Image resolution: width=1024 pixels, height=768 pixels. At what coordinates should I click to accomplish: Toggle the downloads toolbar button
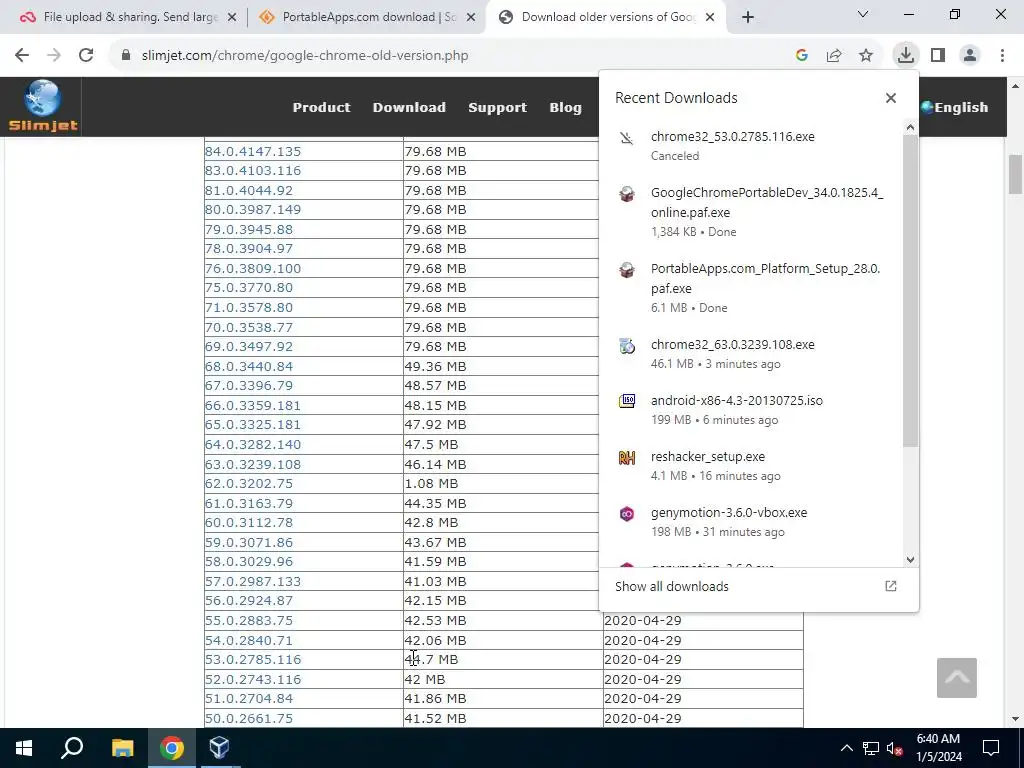click(905, 56)
